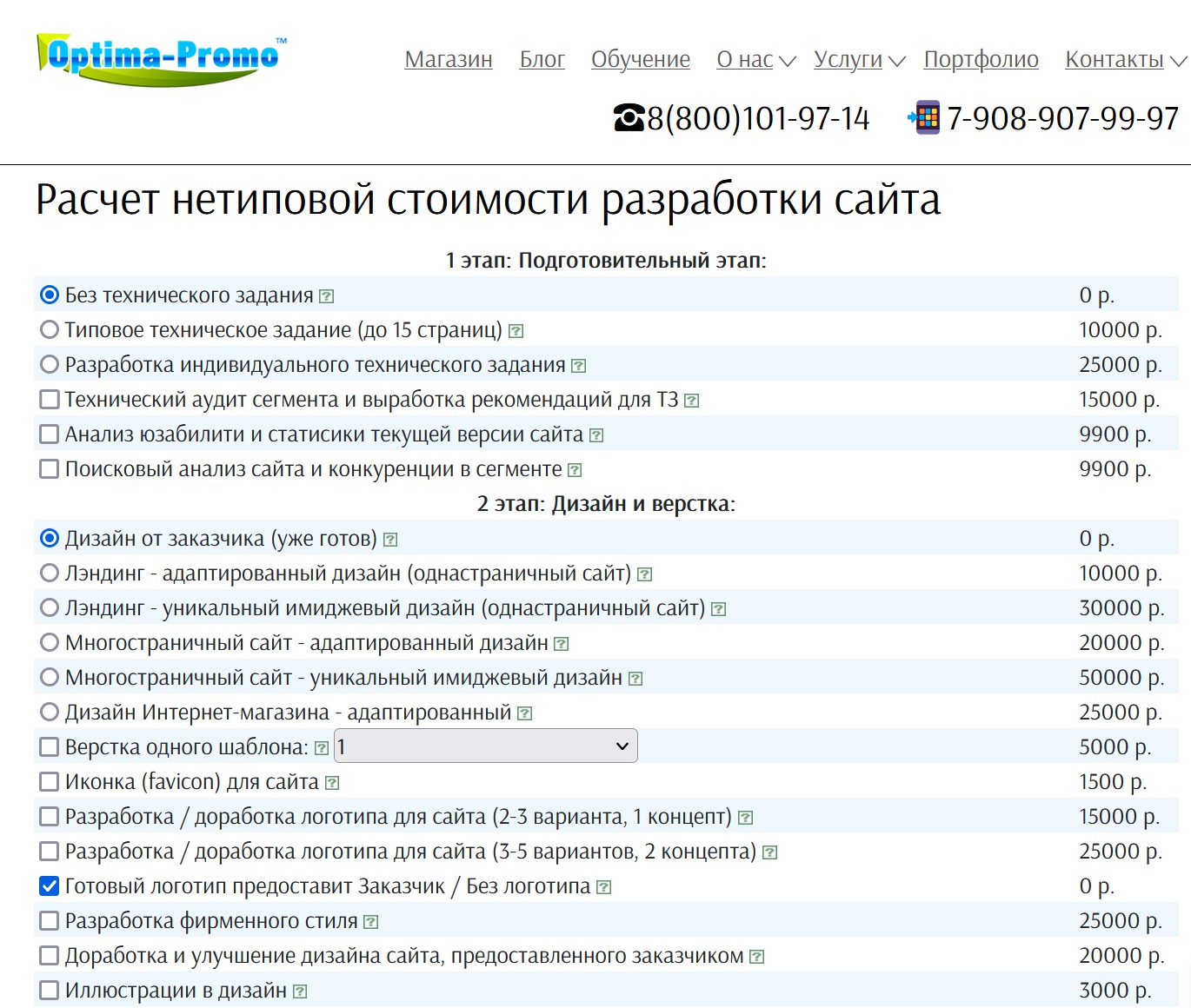Open help icon for 'Многостраничный сайт - уникальный имиджевый'

[x=635, y=679]
